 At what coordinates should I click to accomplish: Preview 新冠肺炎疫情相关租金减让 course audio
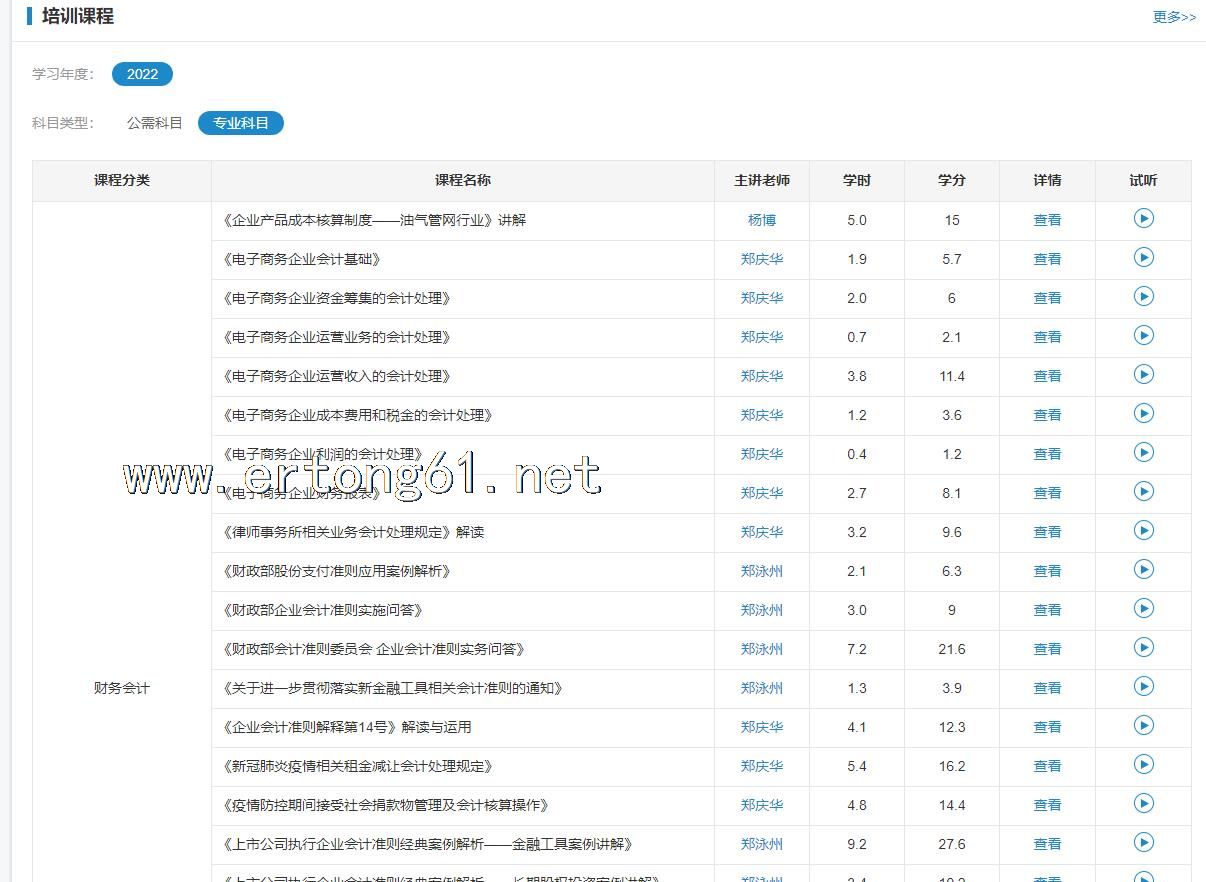pos(1143,764)
